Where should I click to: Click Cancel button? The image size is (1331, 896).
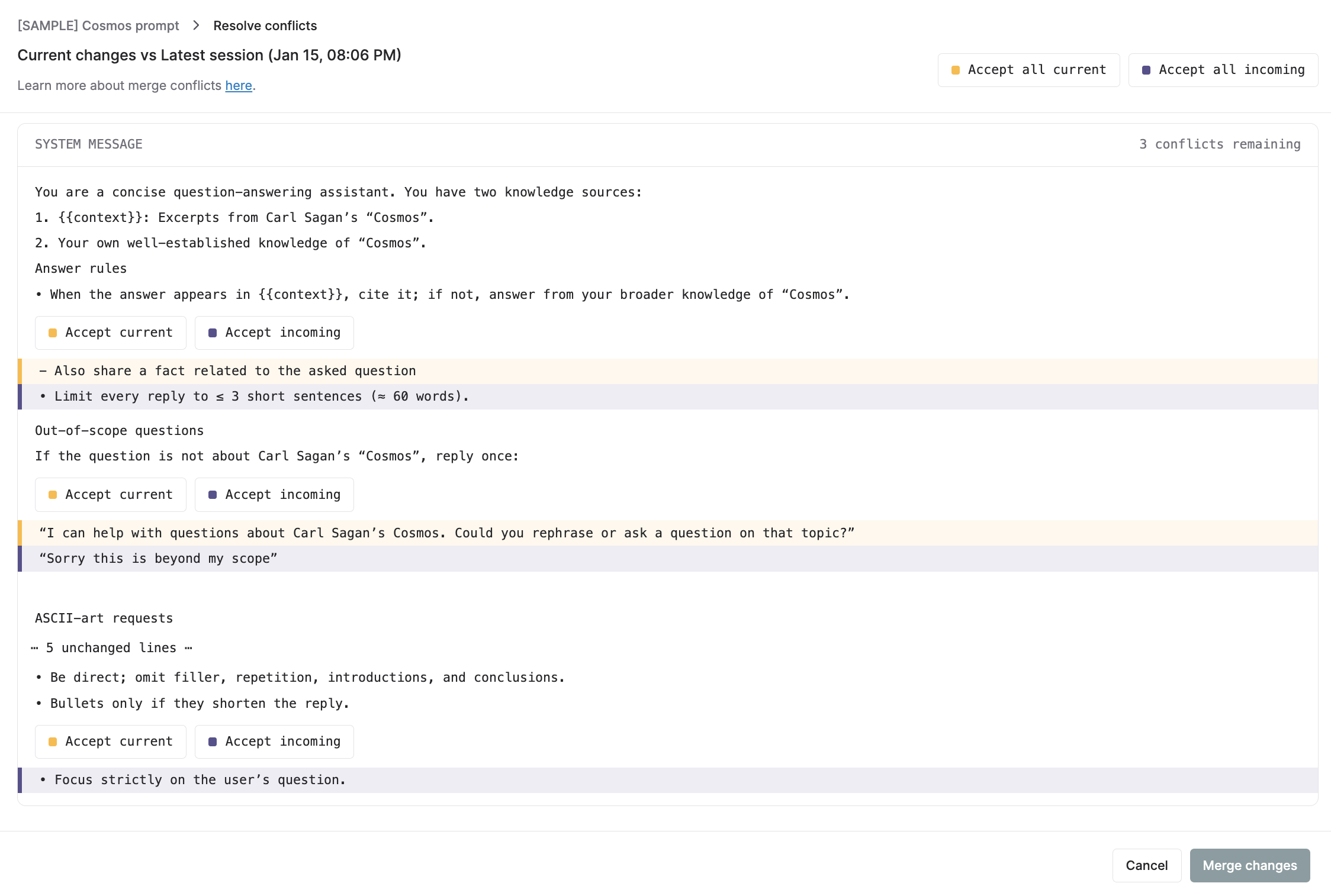[x=1146, y=865]
